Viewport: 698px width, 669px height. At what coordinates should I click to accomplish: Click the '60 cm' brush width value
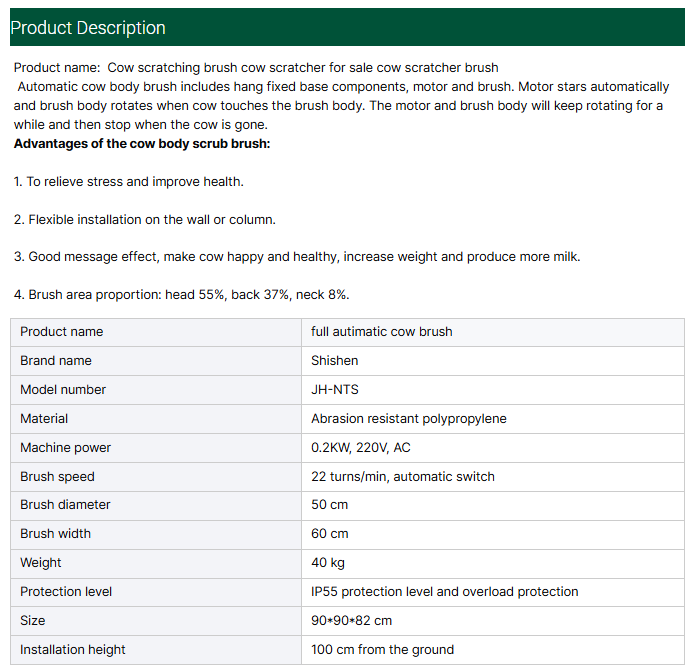[330, 534]
